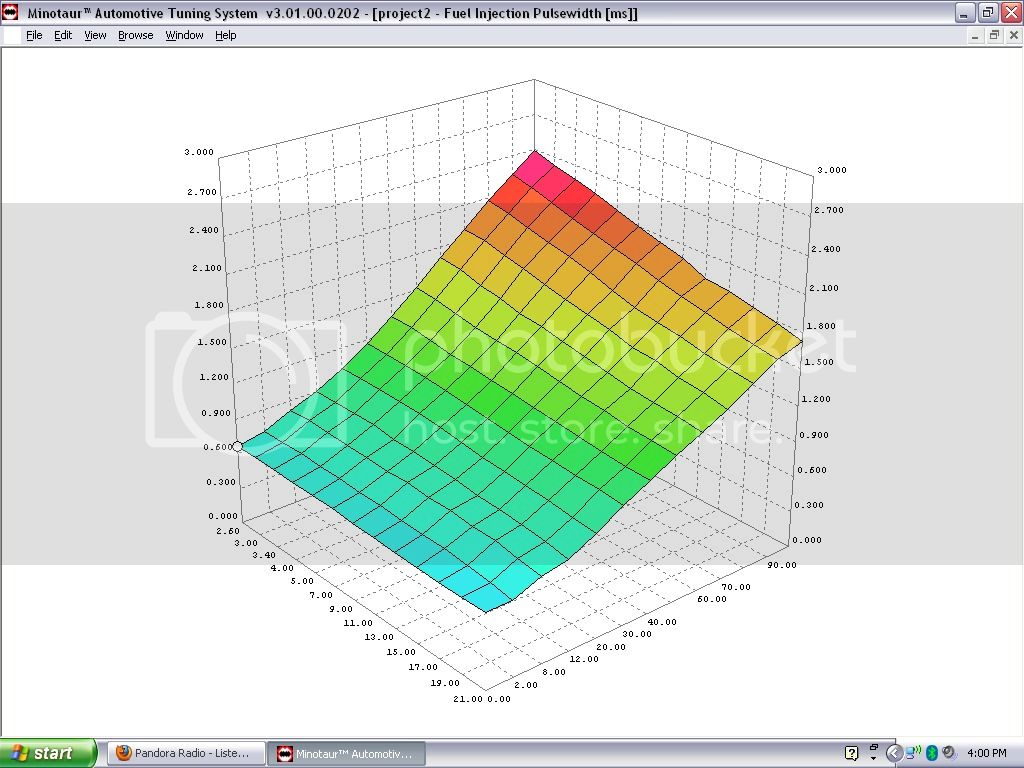Close the Fuel Injection Pulsewidth child window
The width and height of the screenshot is (1024, 768).
click(x=1014, y=36)
